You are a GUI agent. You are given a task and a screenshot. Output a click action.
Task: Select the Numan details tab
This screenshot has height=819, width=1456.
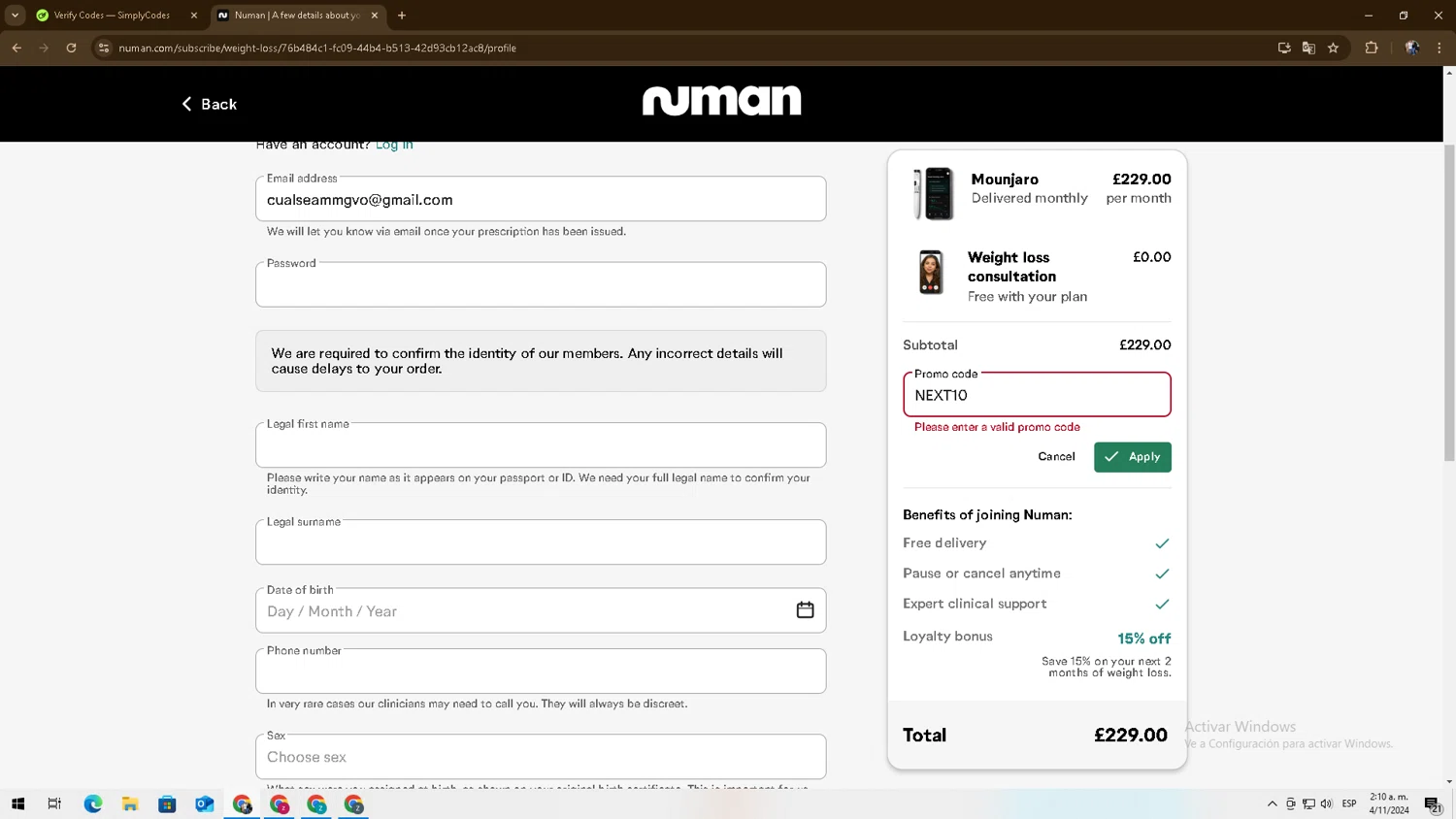pos(296,16)
